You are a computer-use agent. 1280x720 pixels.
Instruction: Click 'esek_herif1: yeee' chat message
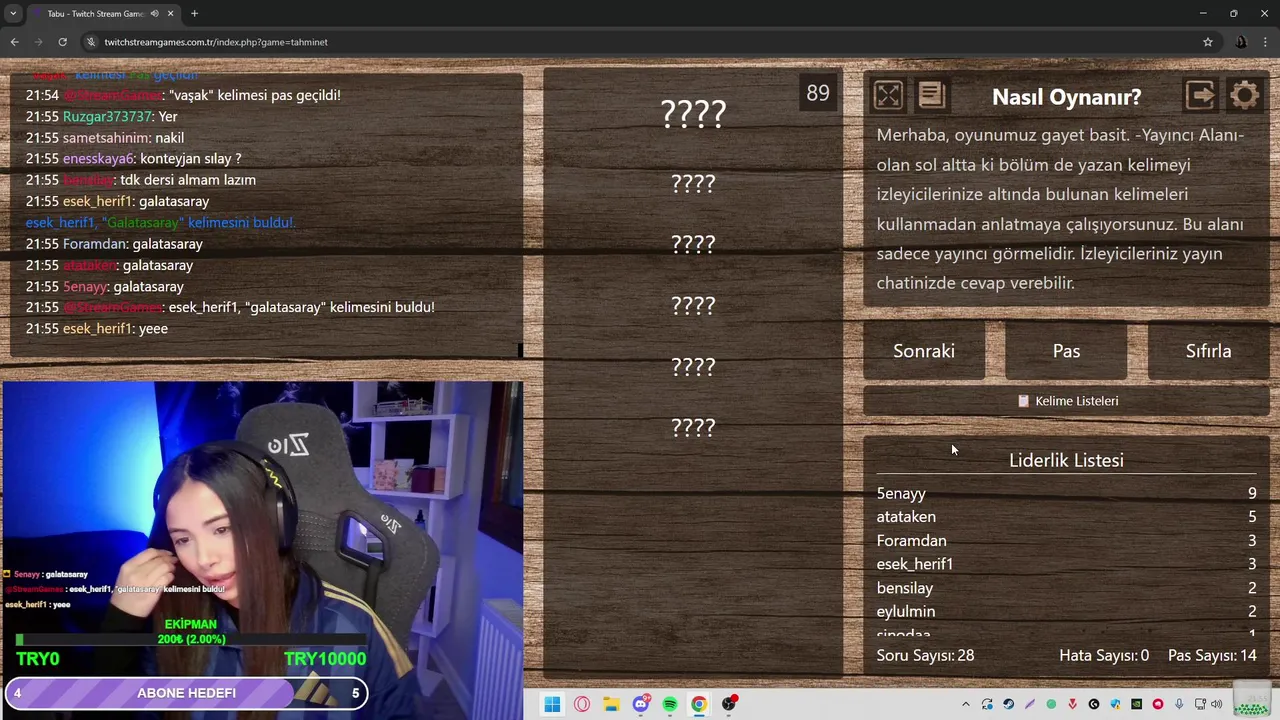(x=97, y=328)
